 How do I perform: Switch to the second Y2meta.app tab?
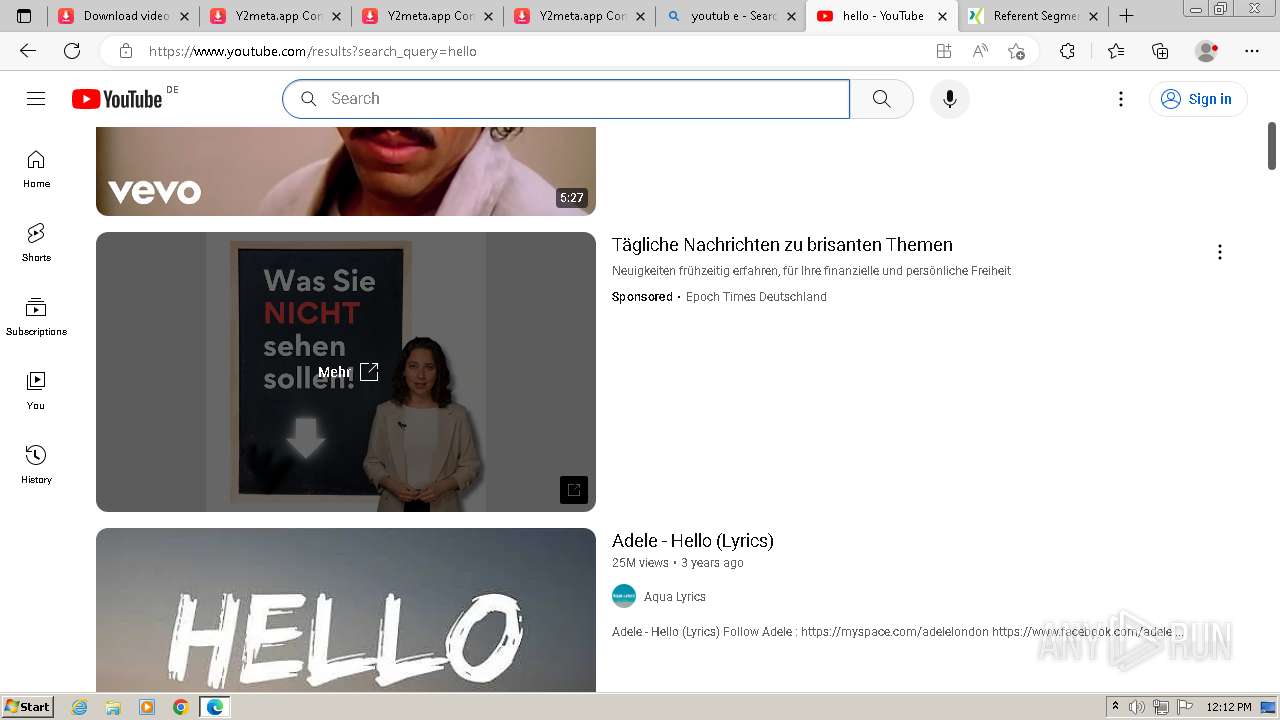tap(427, 16)
